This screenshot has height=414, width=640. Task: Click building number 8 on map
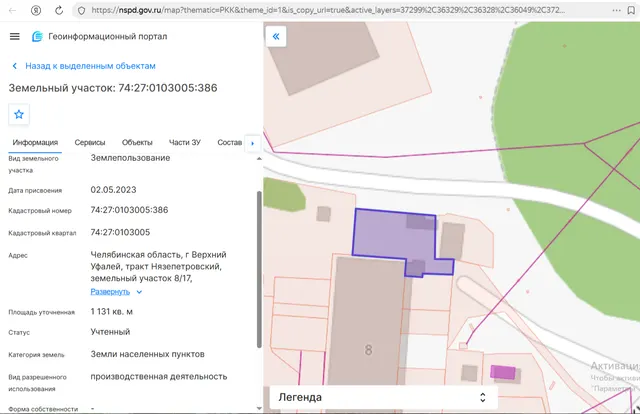[368, 350]
